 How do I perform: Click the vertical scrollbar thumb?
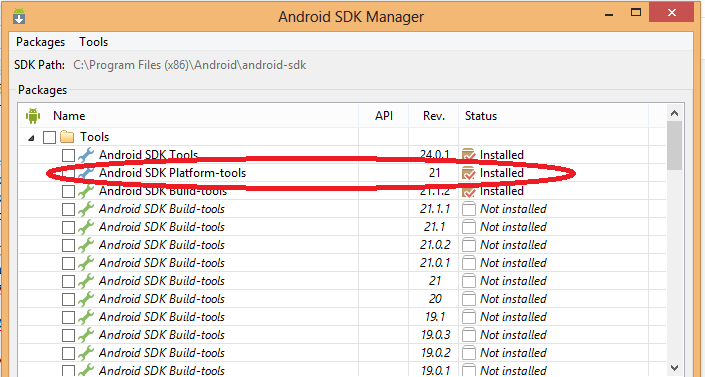674,145
